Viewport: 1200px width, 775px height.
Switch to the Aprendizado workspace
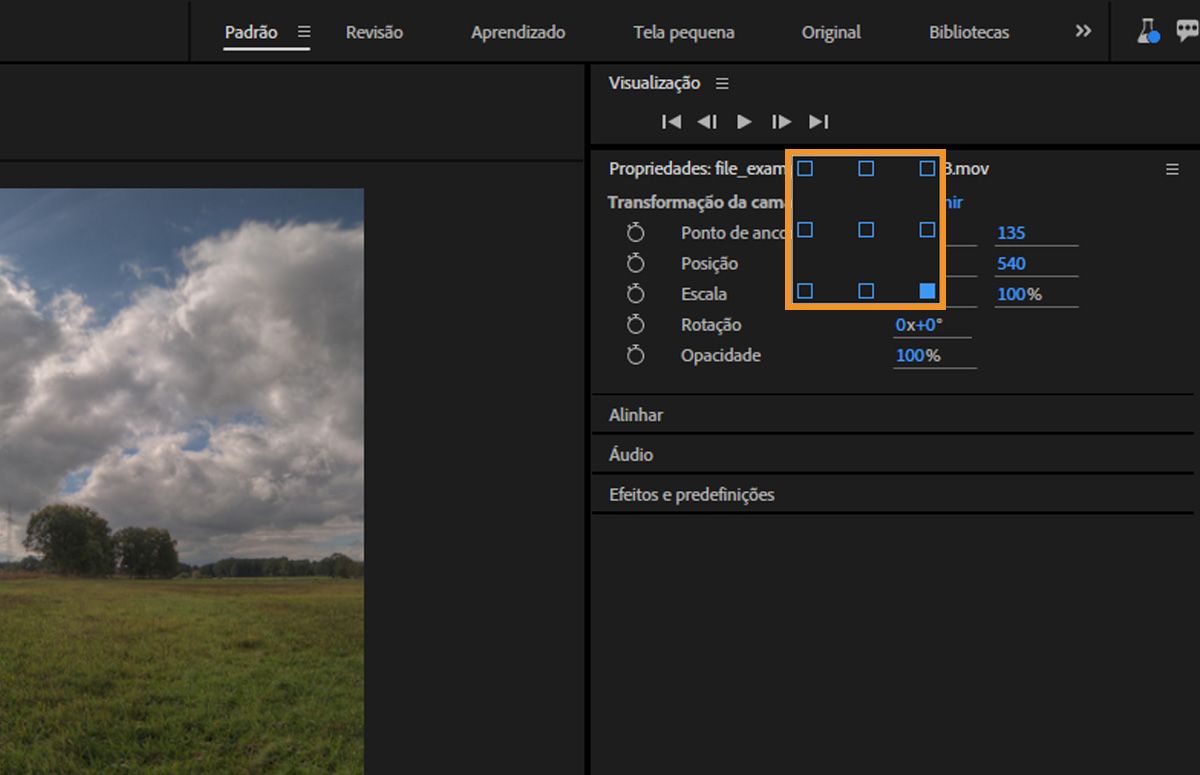coord(518,32)
